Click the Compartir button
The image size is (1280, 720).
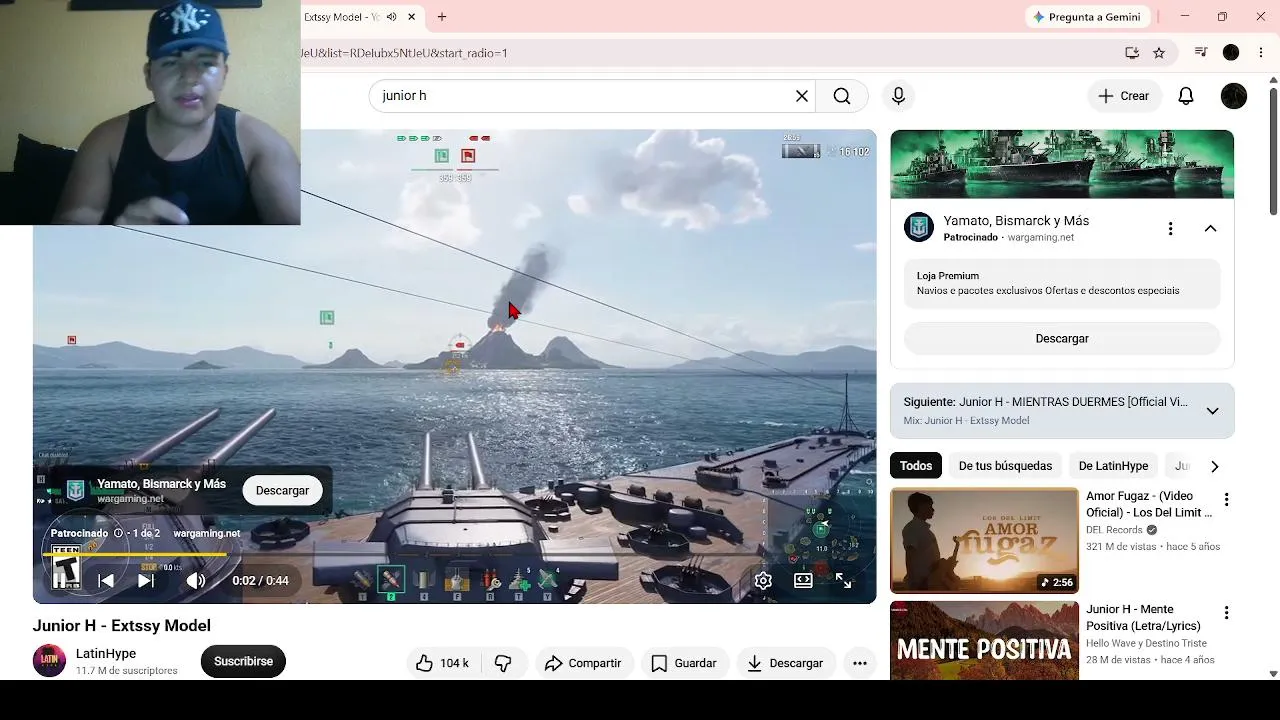583,663
